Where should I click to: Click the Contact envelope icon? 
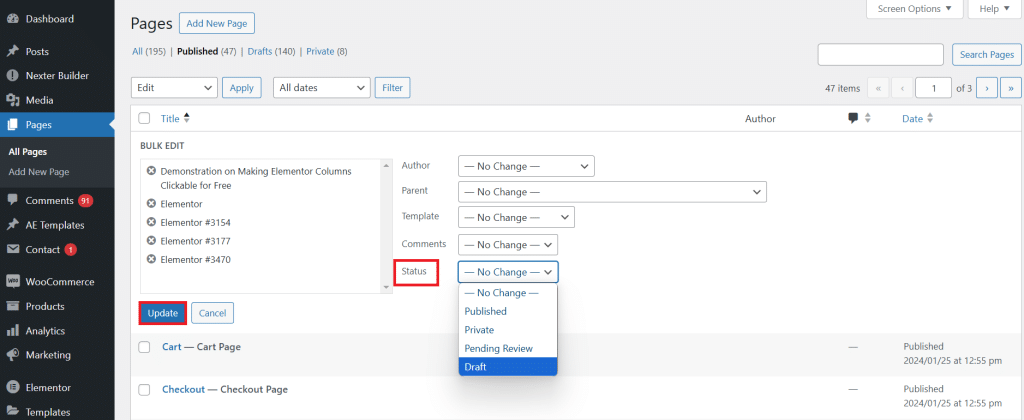[12, 250]
